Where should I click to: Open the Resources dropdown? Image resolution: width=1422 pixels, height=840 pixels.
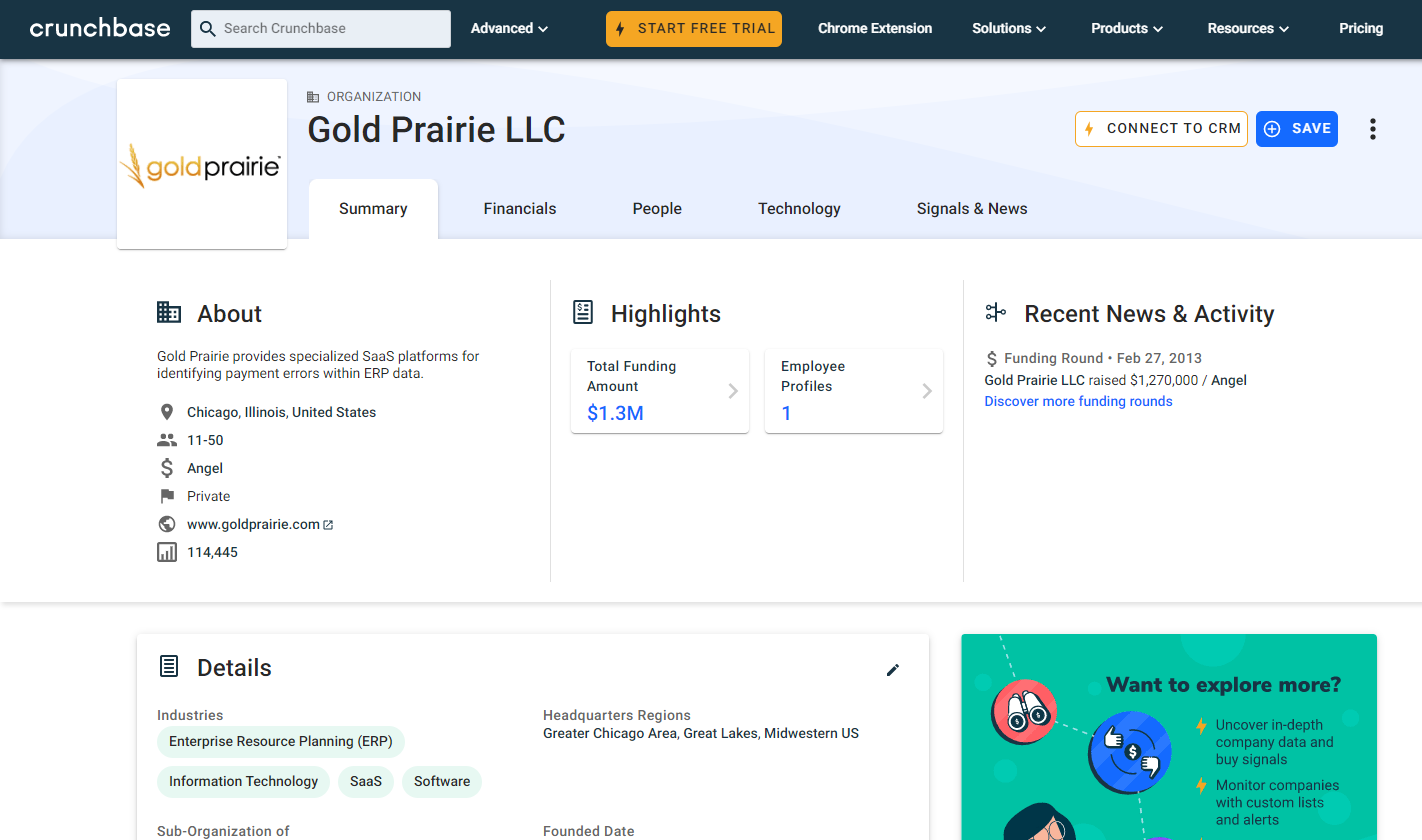tap(1247, 28)
